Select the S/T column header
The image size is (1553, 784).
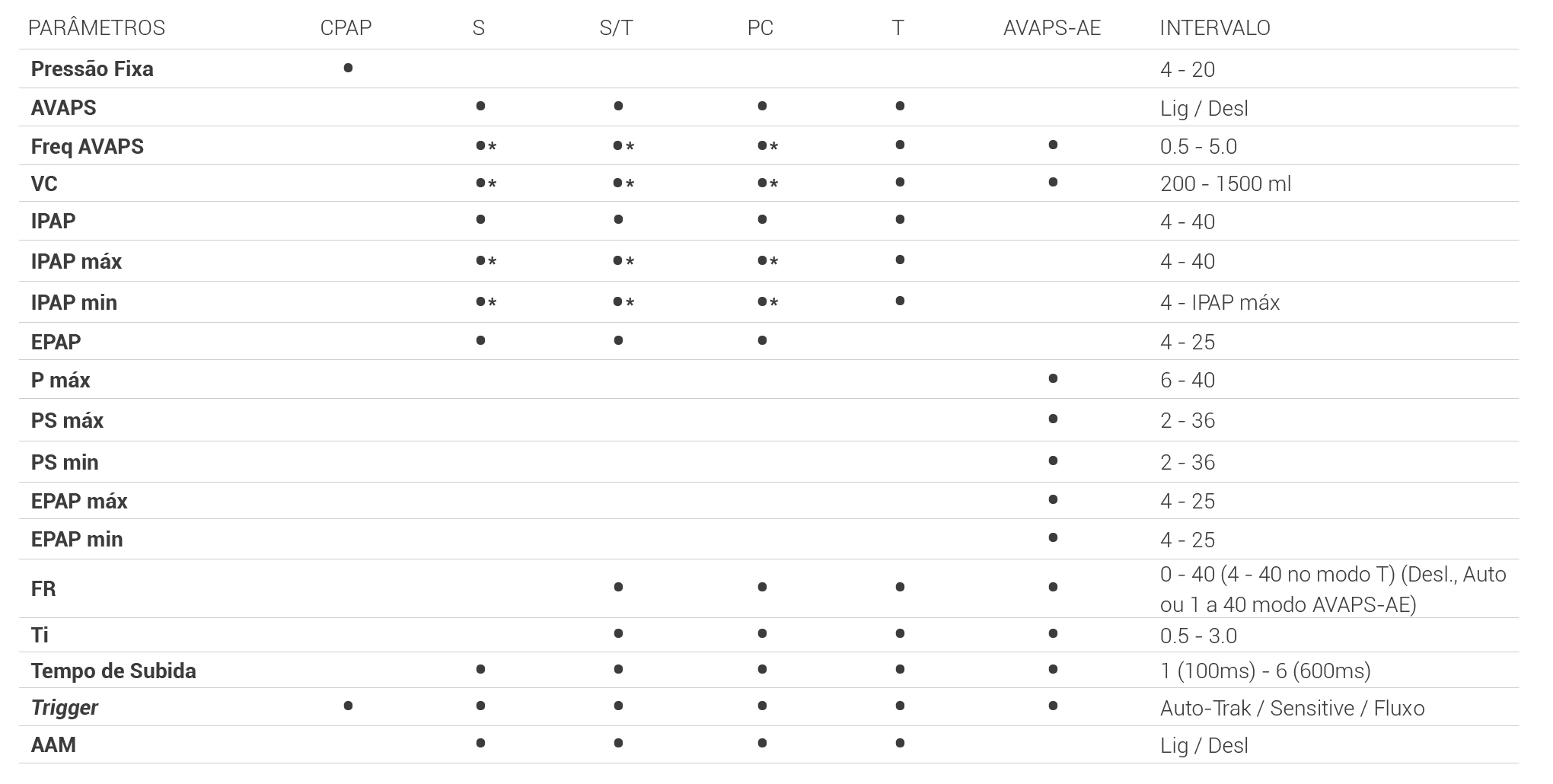coord(616,28)
